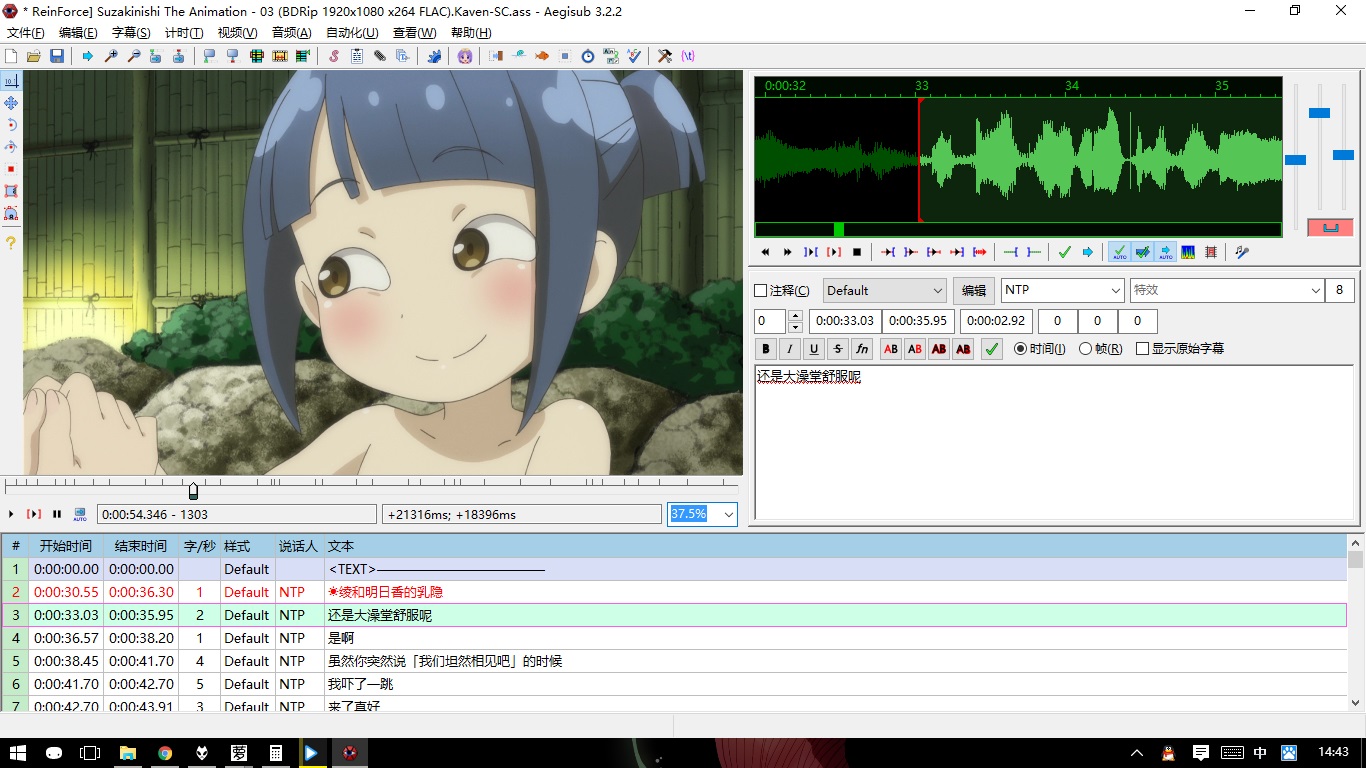Apply italic with the I button
This screenshot has width=1366, height=768.
(x=790, y=349)
